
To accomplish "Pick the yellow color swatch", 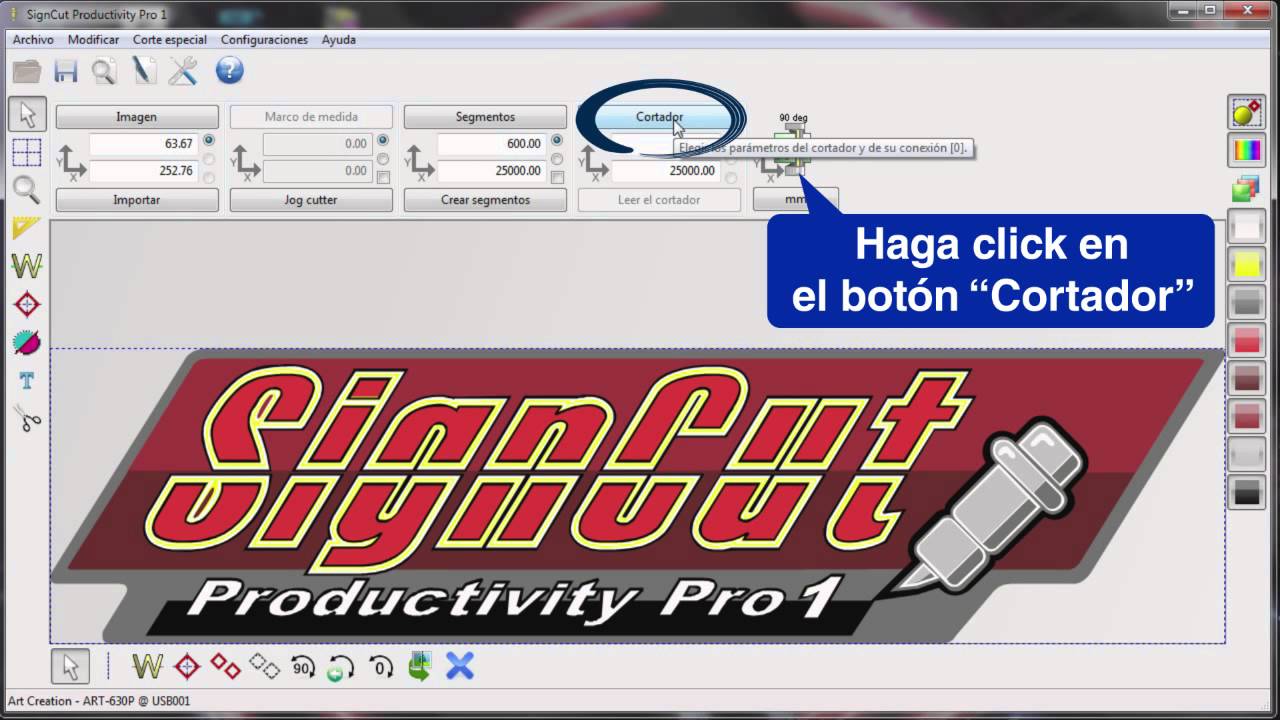I will pos(1246,265).
